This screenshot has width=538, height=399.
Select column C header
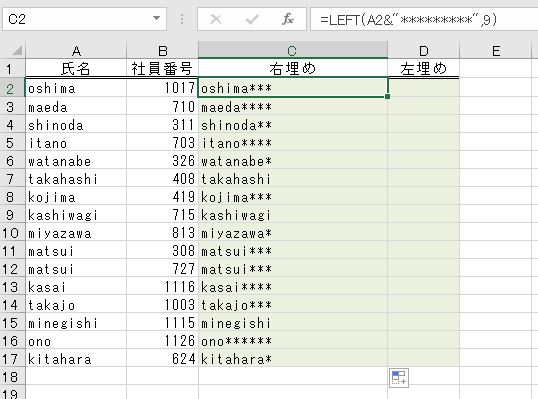293,50
